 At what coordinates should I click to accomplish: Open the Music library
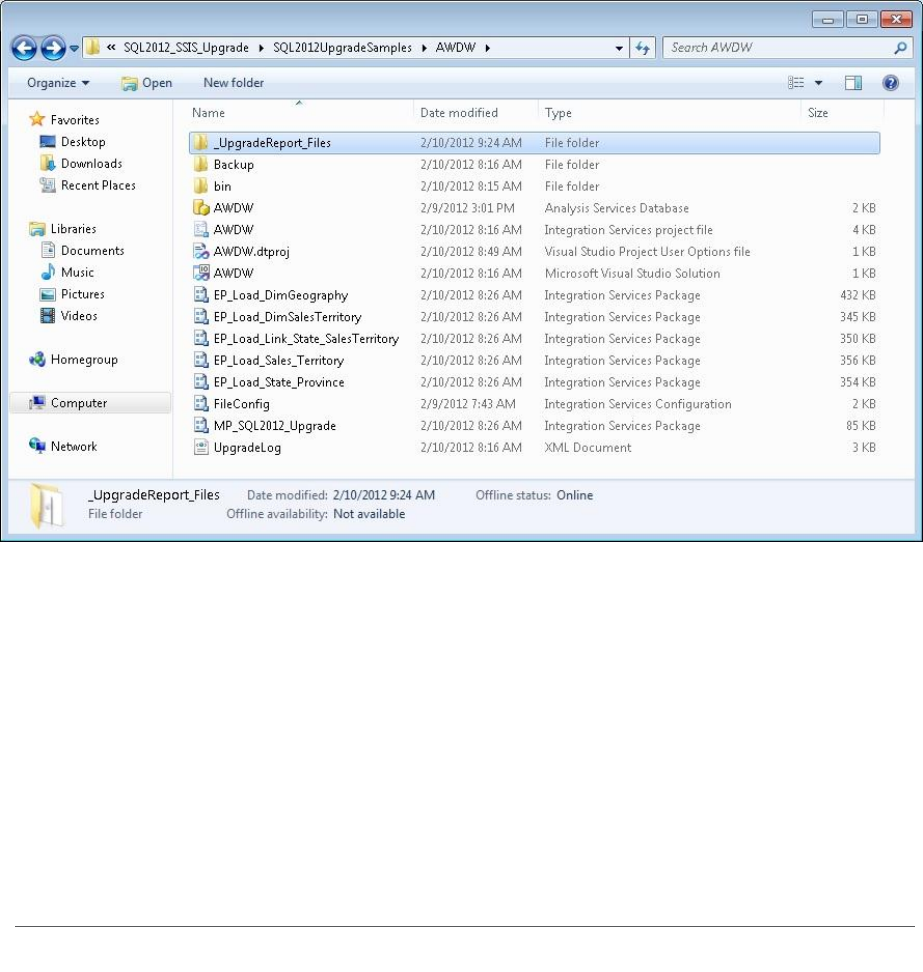(77, 272)
